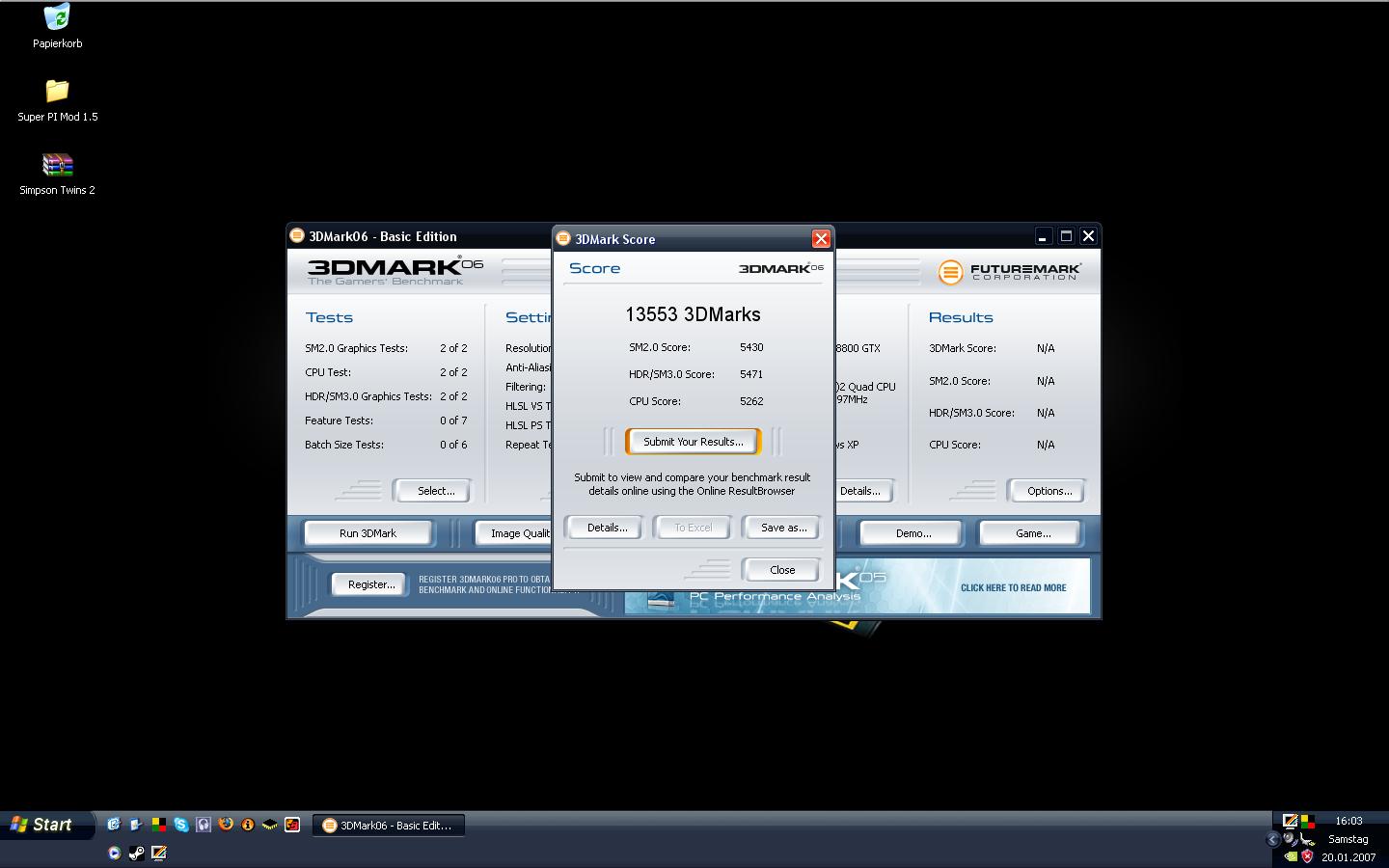Image resolution: width=1389 pixels, height=868 pixels.
Task: Open the orange info icon in quick launch
Action: [x=248, y=825]
